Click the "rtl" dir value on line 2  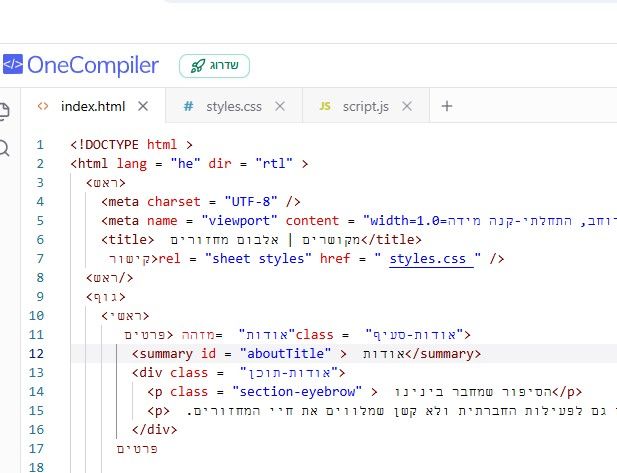pyautogui.click(x=274, y=164)
